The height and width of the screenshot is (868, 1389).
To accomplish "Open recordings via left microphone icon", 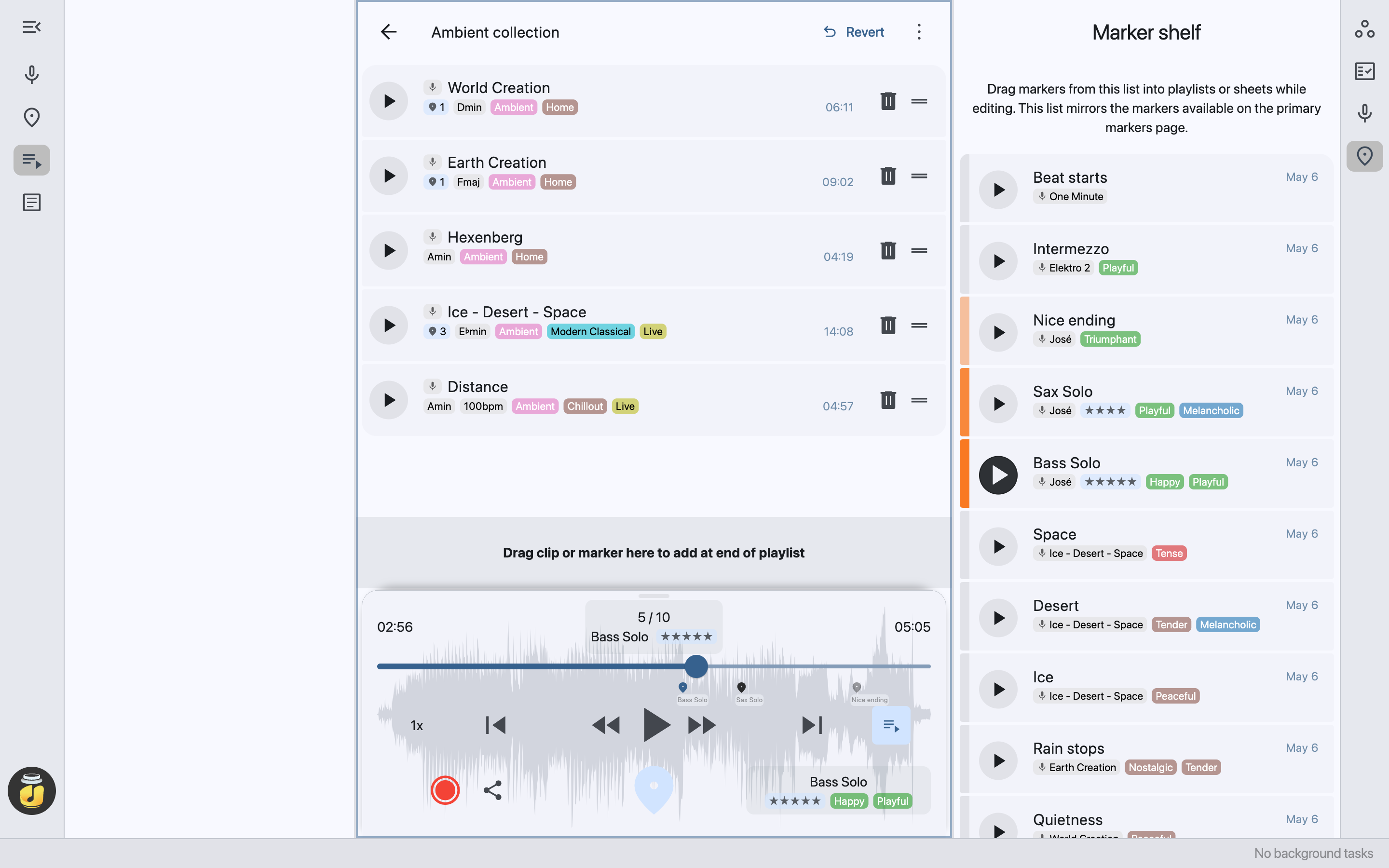I will (31, 75).
